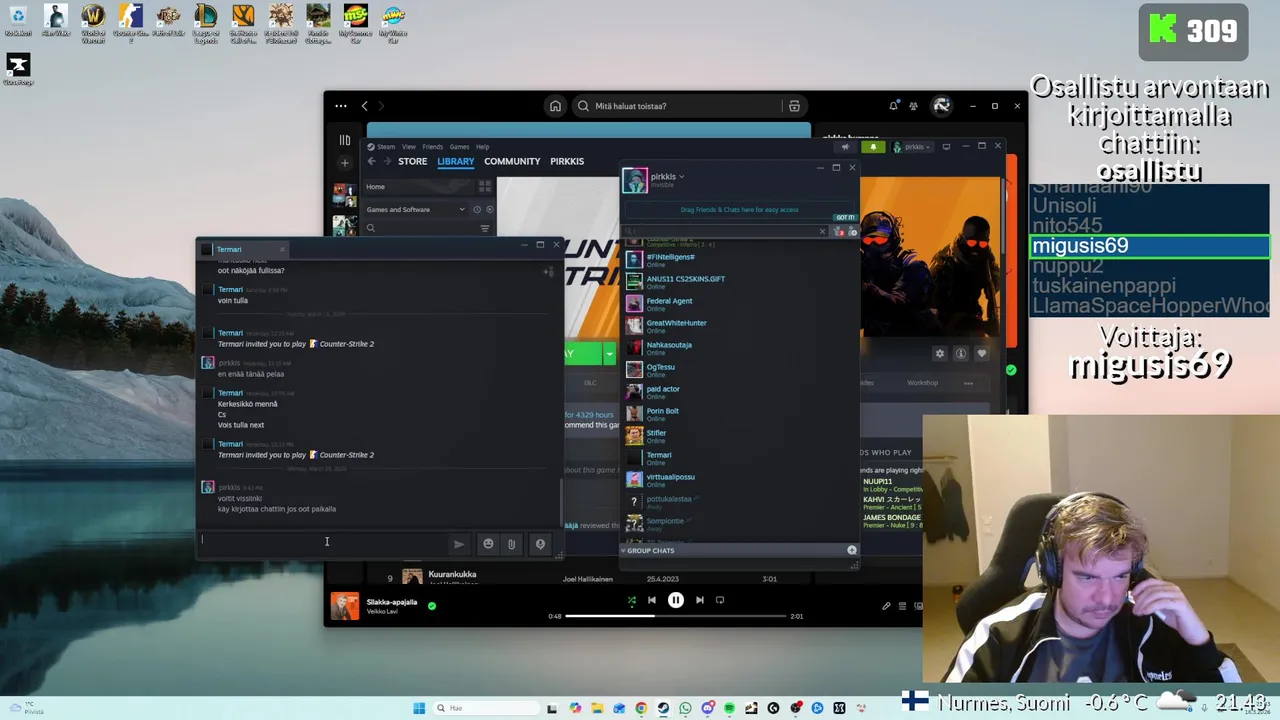Open Spotify profile avatar
This screenshot has height=720, width=1280.
pos(941,106)
